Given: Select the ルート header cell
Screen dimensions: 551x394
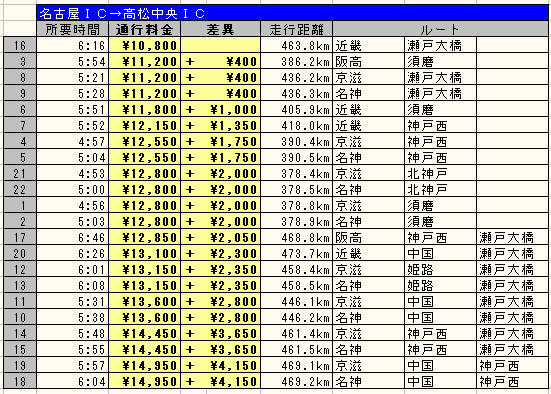Looking at the screenshot, I should [x=440, y=29].
